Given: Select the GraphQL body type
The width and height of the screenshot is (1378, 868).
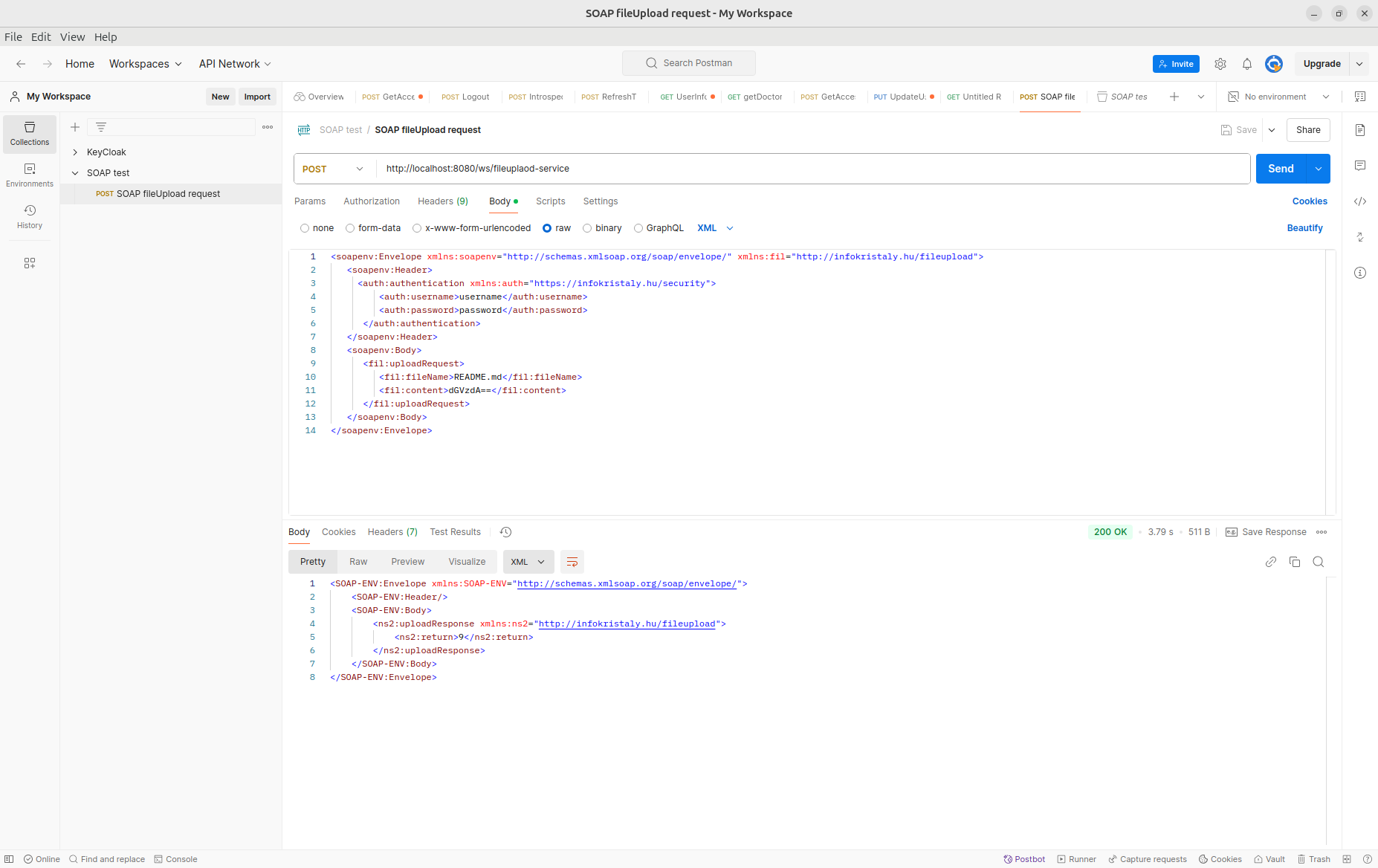Looking at the screenshot, I should (638, 228).
